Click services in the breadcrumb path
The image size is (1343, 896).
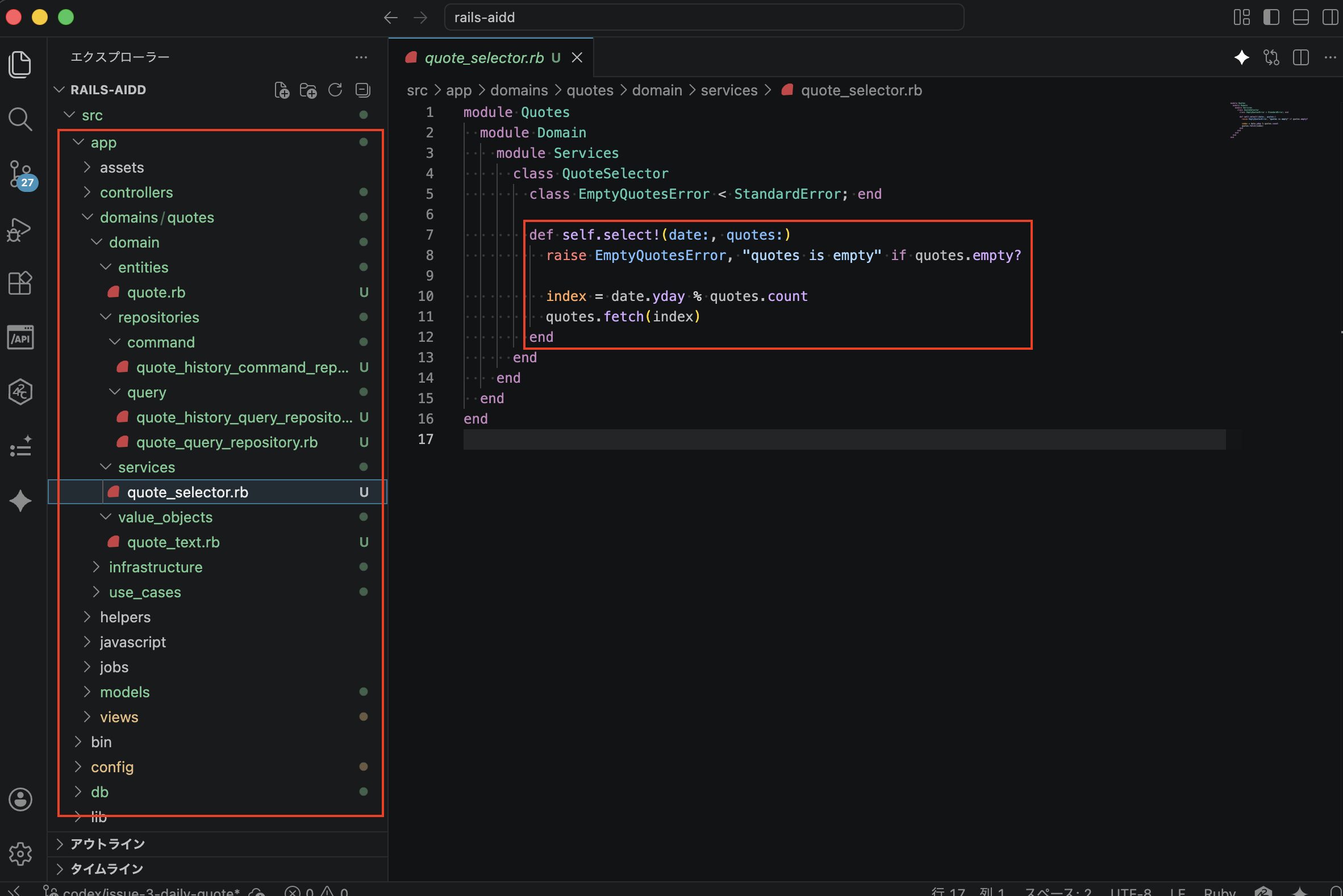(728, 90)
